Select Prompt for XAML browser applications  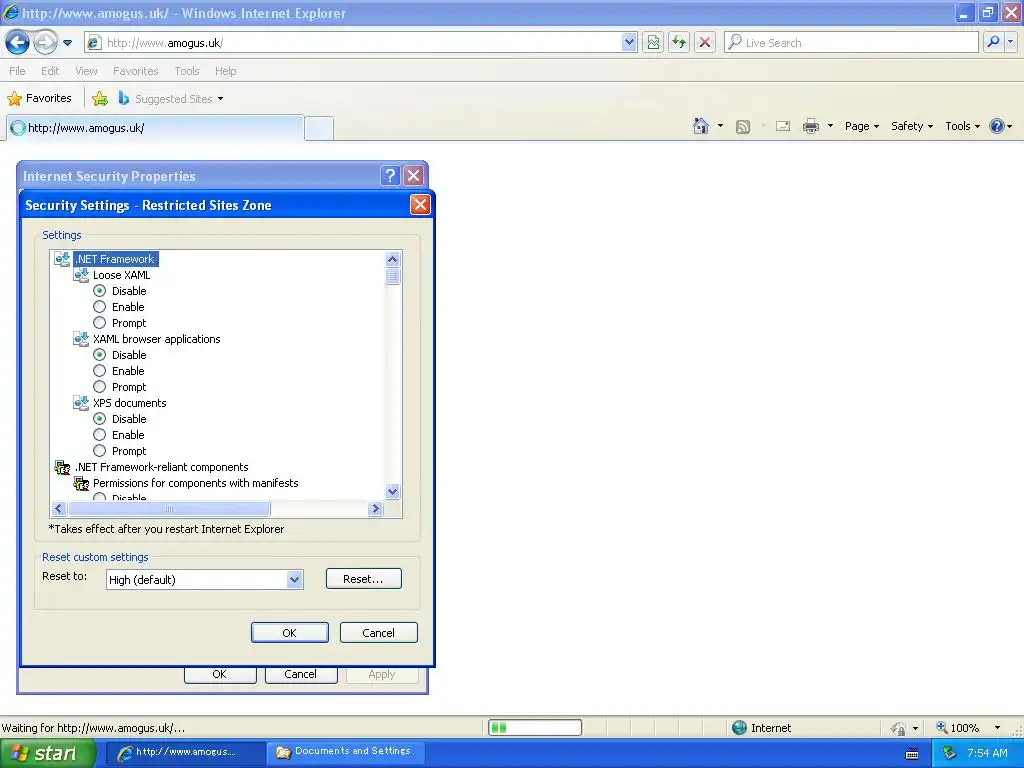[99, 387]
